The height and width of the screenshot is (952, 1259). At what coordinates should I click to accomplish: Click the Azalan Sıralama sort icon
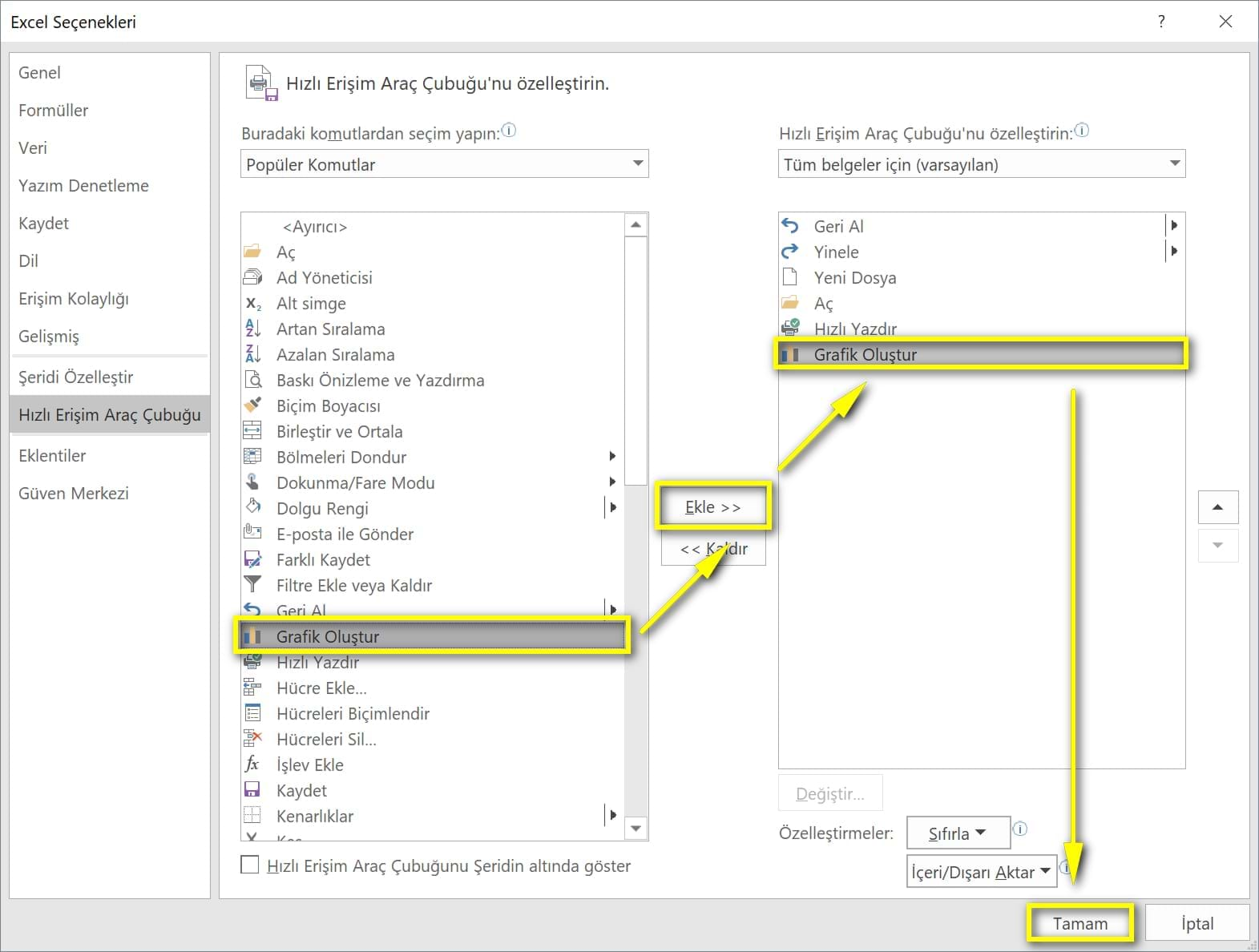pyautogui.click(x=252, y=354)
